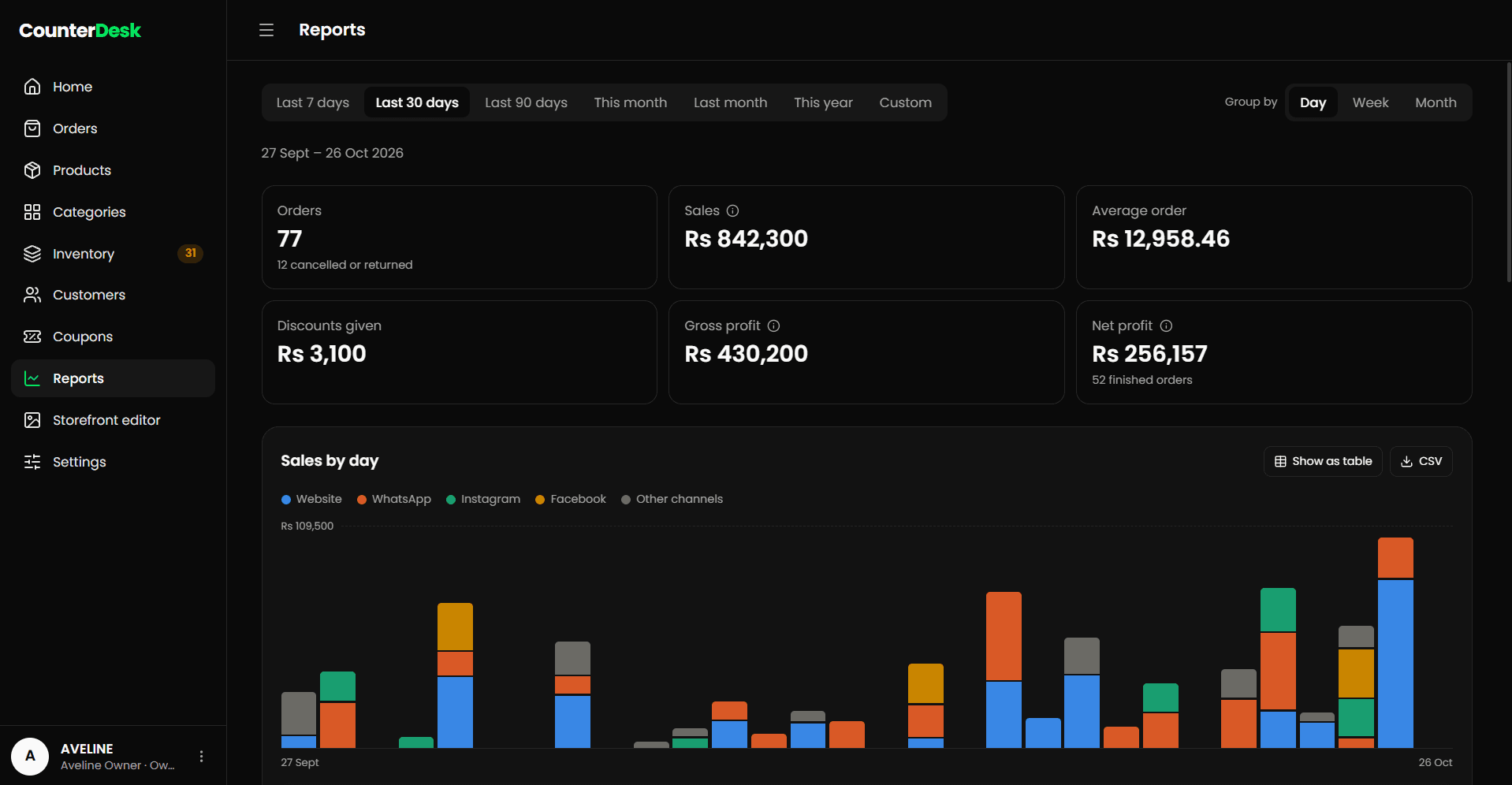
Task: Click the Inventory layers icon
Action: click(x=32, y=254)
